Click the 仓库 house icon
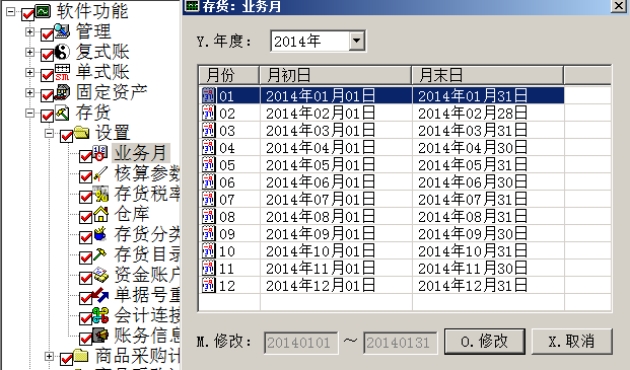630x370 pixels. 100,214
